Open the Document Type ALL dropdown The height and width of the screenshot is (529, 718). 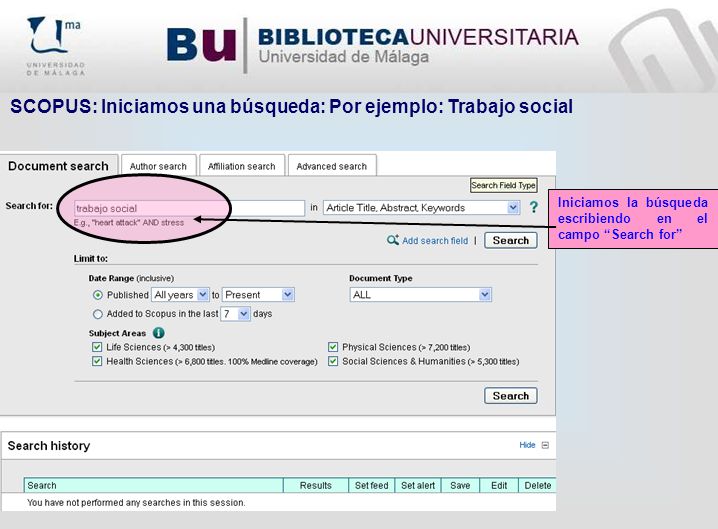(420, 295)
